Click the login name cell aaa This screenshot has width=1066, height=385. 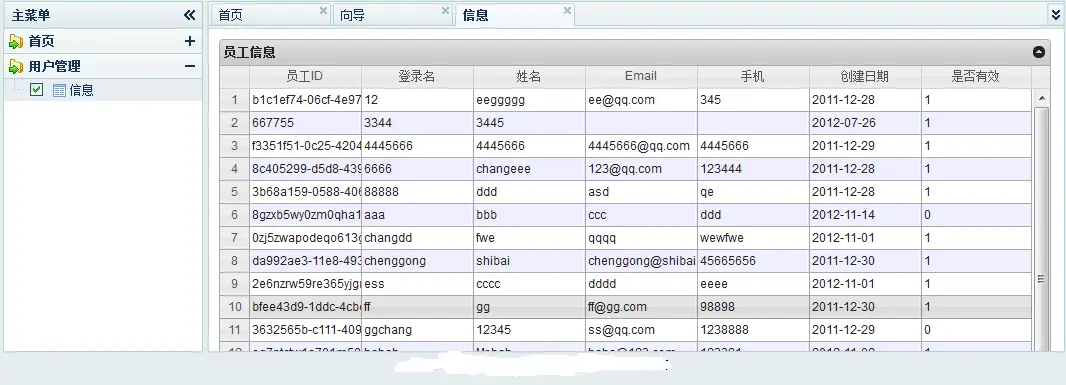tap(417, 215)
